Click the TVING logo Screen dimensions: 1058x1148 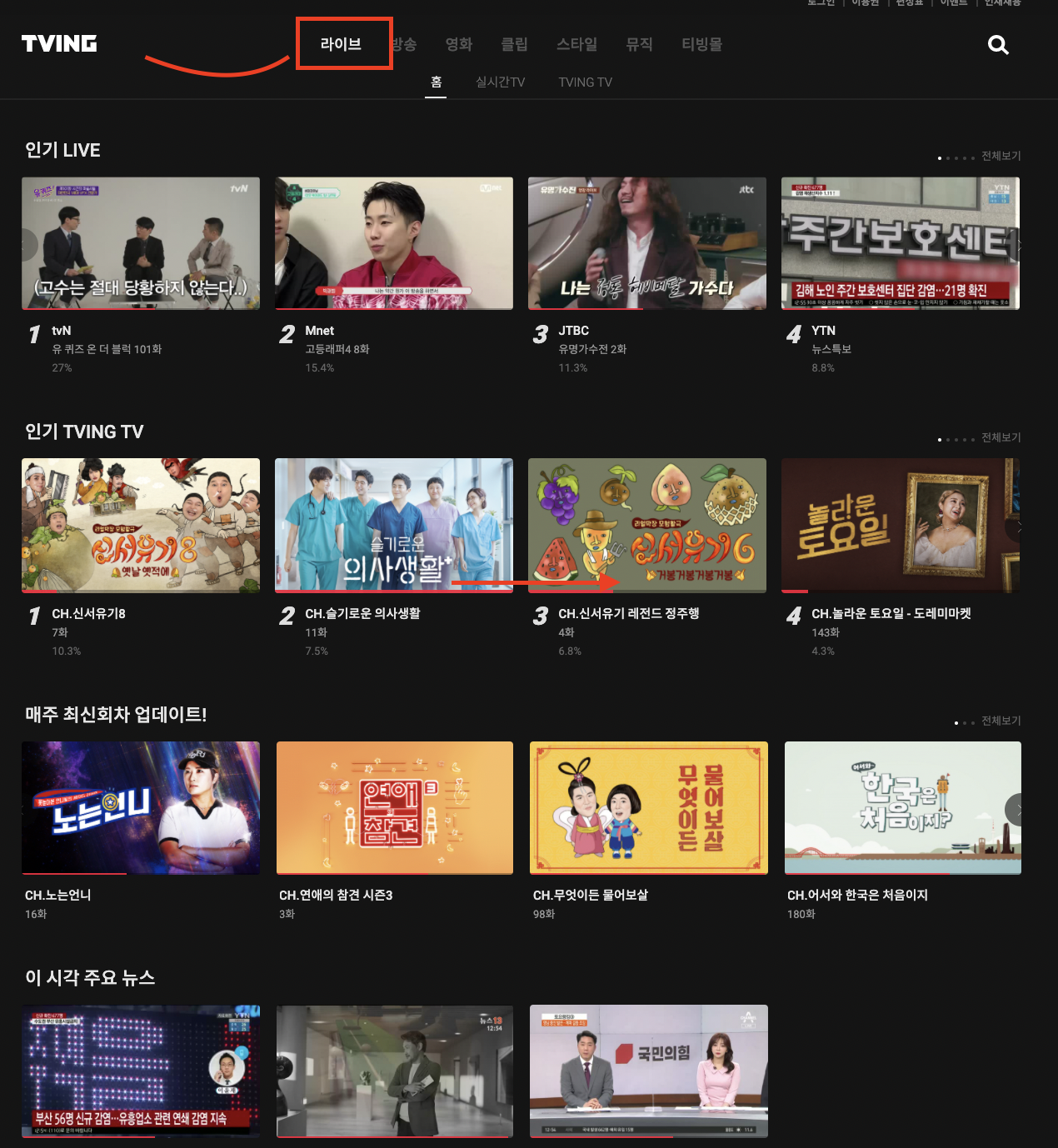click(59, 43)
